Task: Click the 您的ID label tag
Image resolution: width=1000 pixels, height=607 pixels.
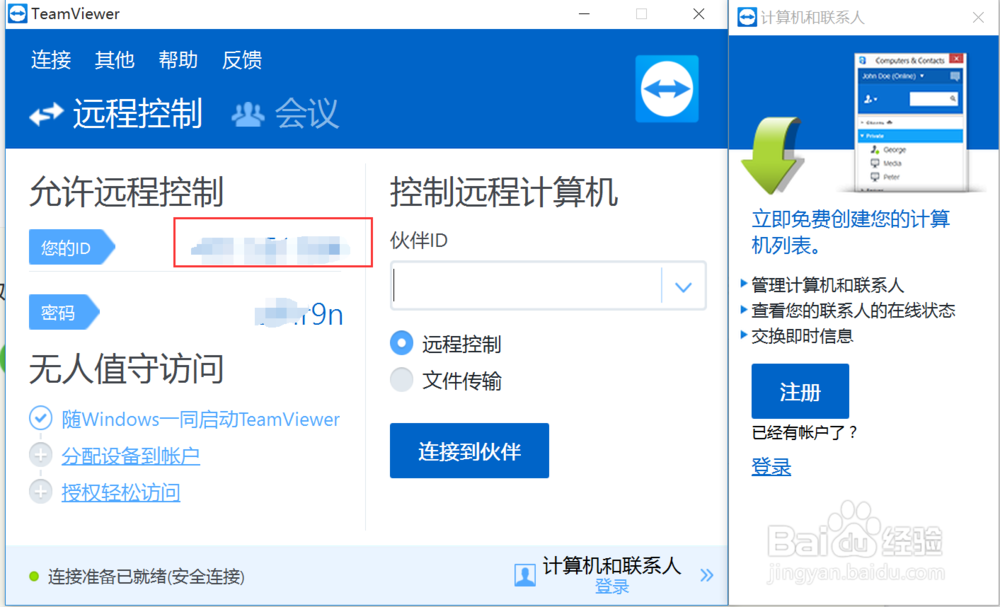Action: [71, 247]
